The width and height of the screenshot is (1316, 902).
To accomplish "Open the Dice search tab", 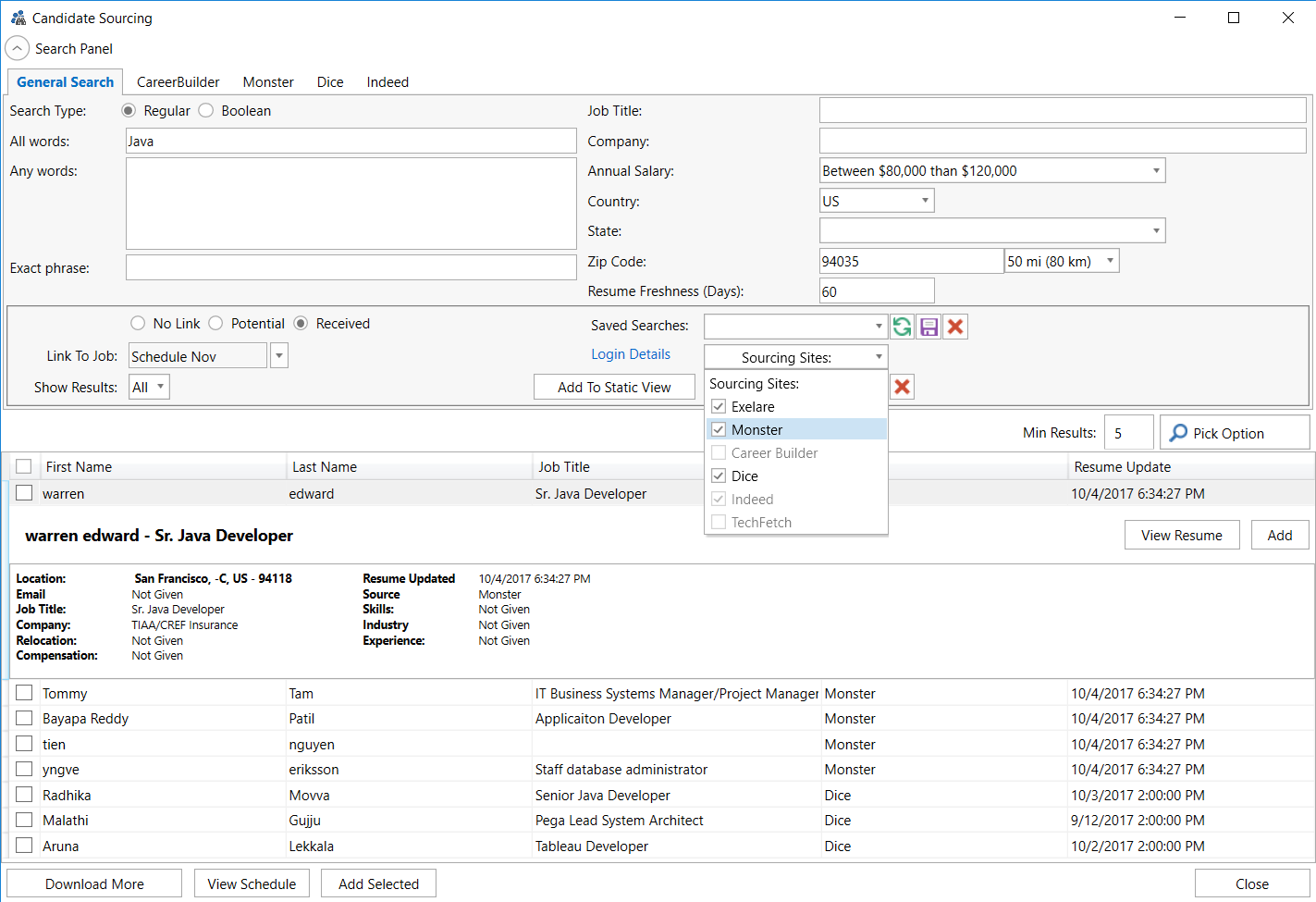I will pyautogui.click(x=330, y=82).
